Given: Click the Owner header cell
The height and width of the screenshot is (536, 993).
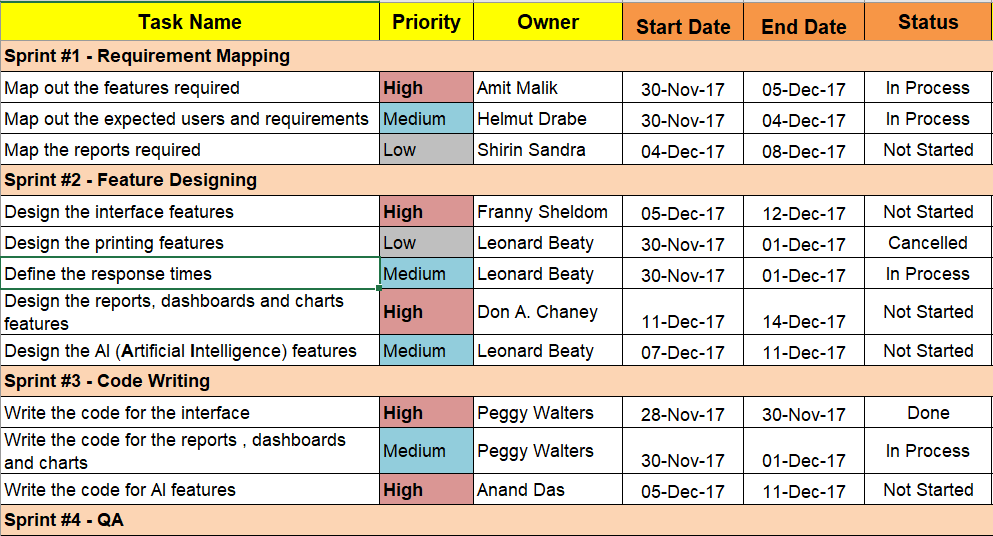Looking at the screenshot, I should click(x=548, y=22).
